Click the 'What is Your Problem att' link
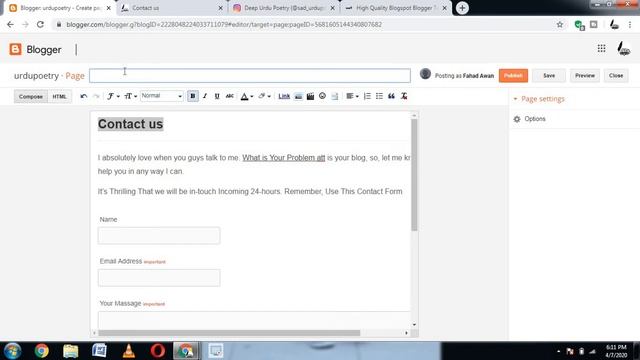640x360 pixels. 284,158
